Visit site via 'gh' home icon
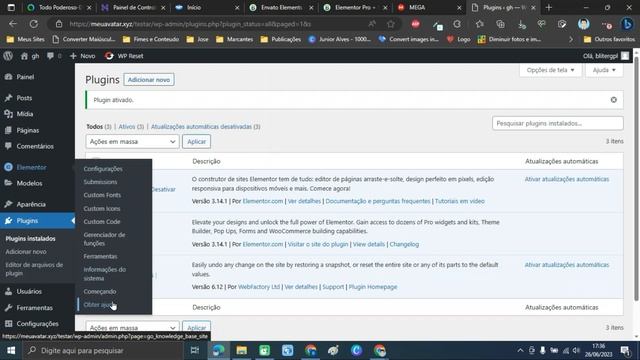The image size is (640, 360). [30, 56]
